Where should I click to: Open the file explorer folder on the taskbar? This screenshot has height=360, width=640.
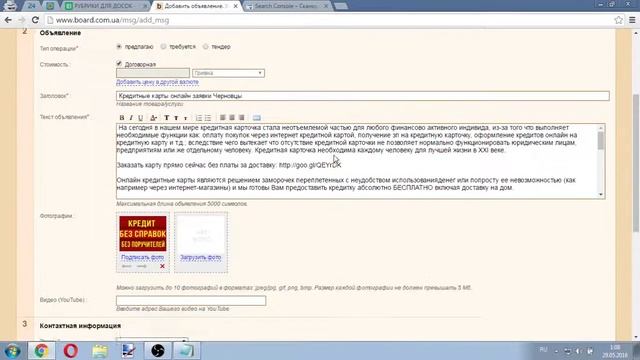pos(100,351)
